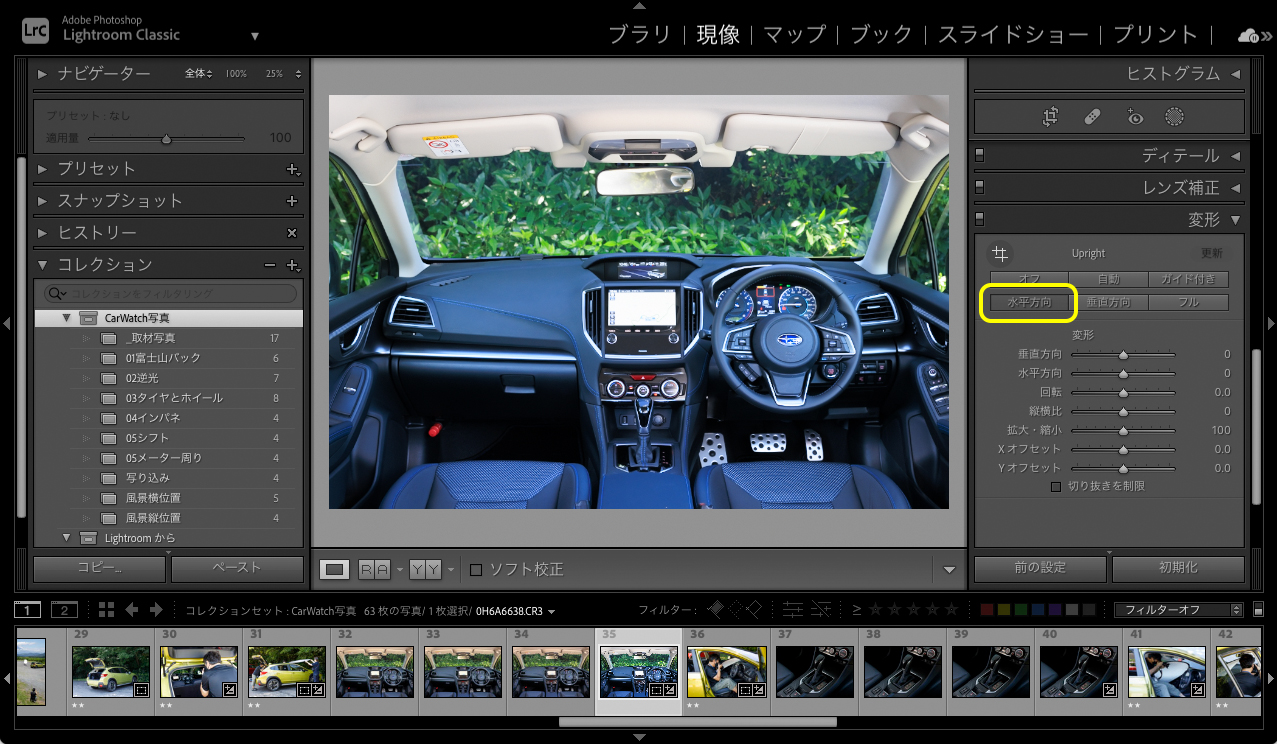
Task: Open second window display 2
Action: coord(64,610)
